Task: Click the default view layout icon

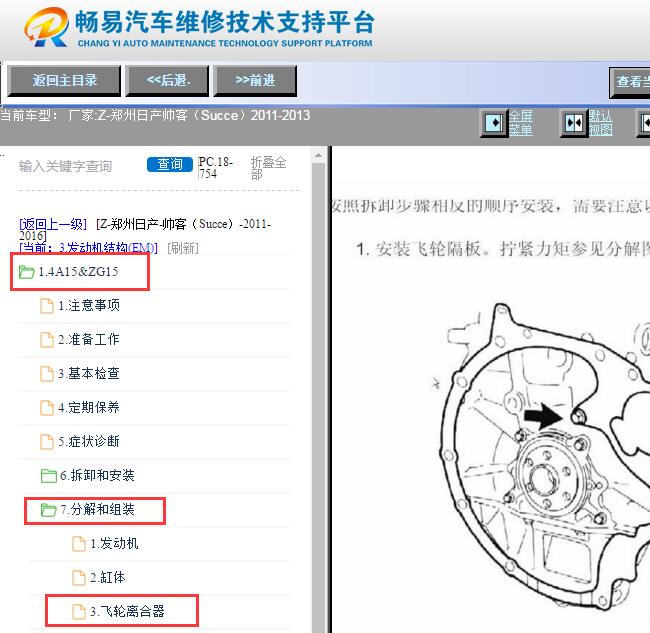Action: (x=574, y=123)
